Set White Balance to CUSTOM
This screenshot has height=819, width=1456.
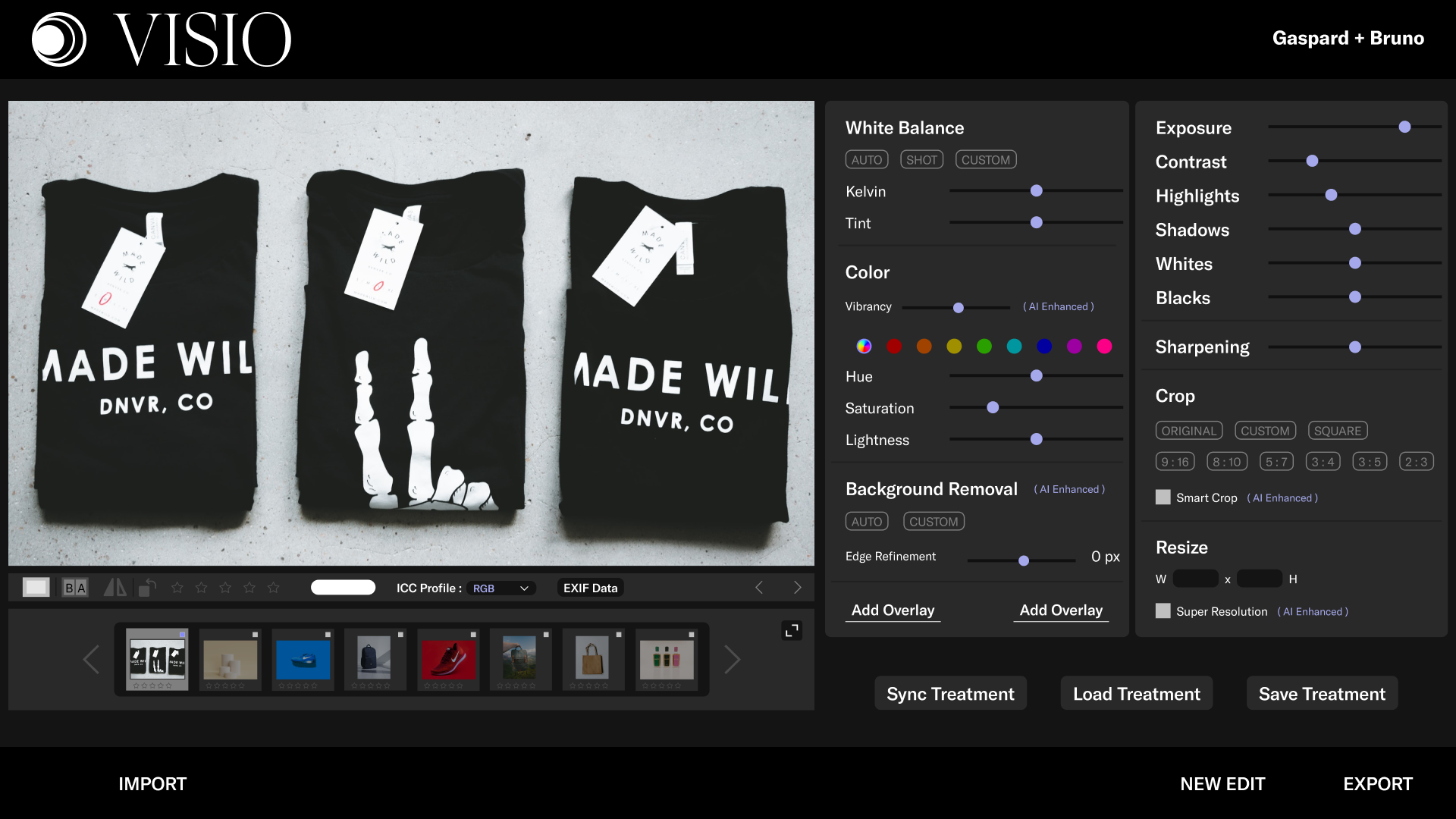coord(986,160)
